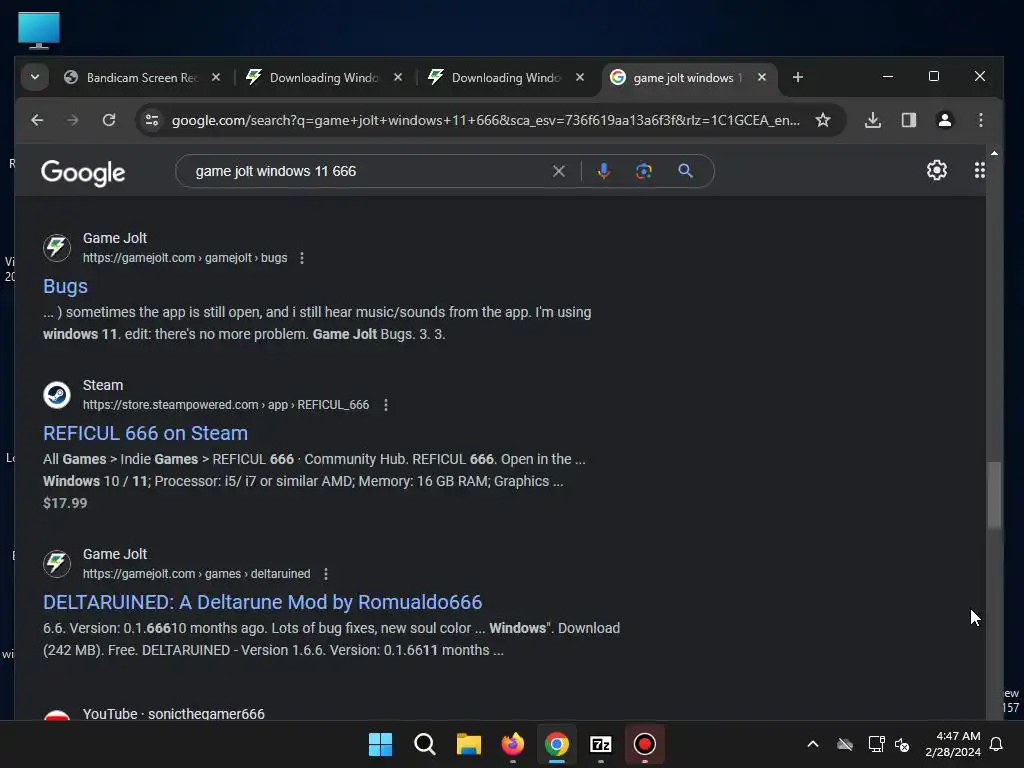Start voice search with microphone

click(604, 171)
